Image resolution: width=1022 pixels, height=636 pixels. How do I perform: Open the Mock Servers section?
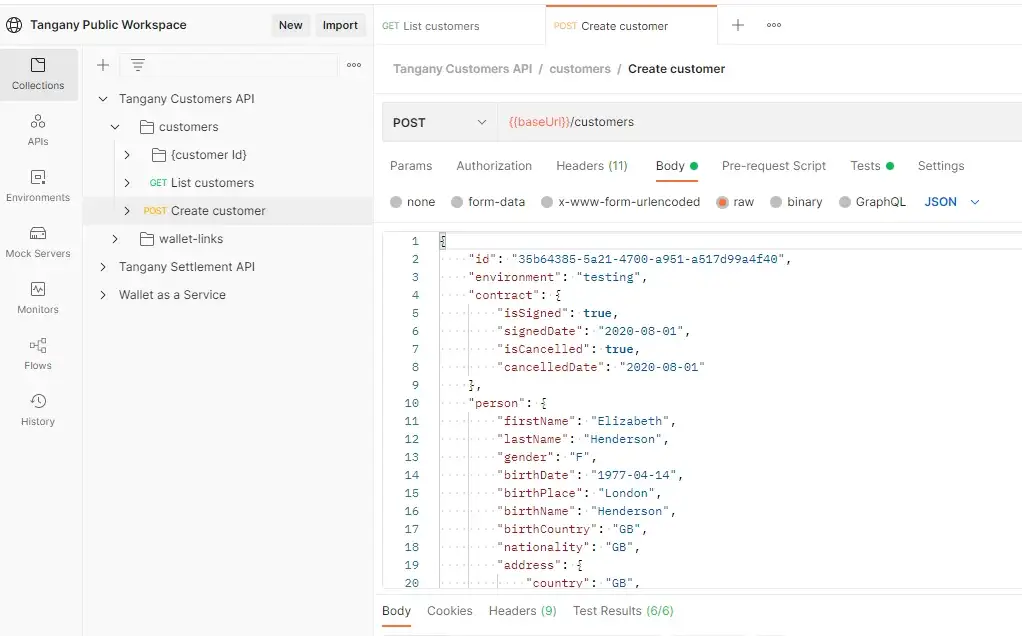point(38,242)
